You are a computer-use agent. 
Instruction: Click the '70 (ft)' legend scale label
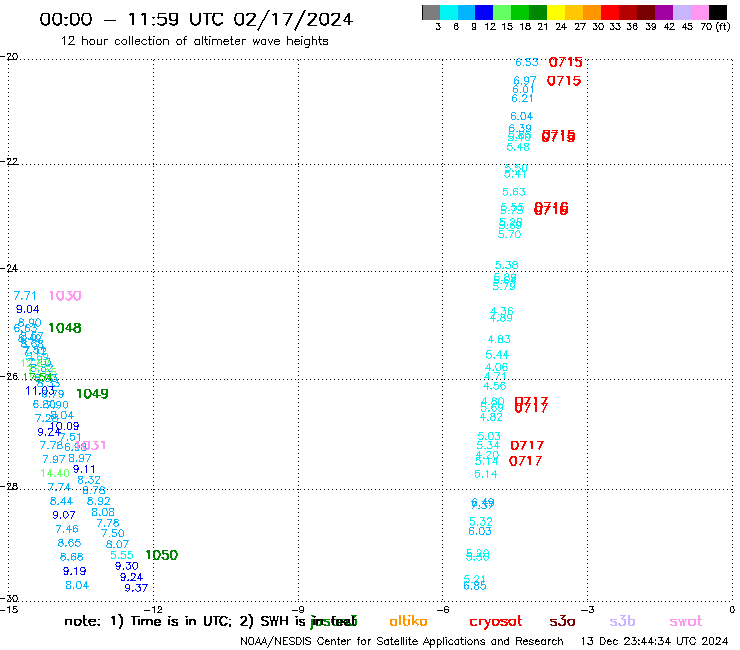tap(715, 27)
